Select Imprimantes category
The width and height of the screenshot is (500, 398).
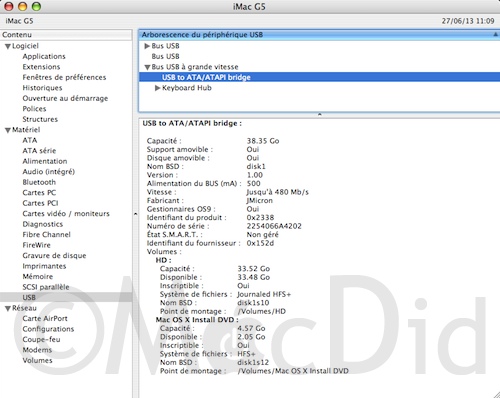(44, 266)
